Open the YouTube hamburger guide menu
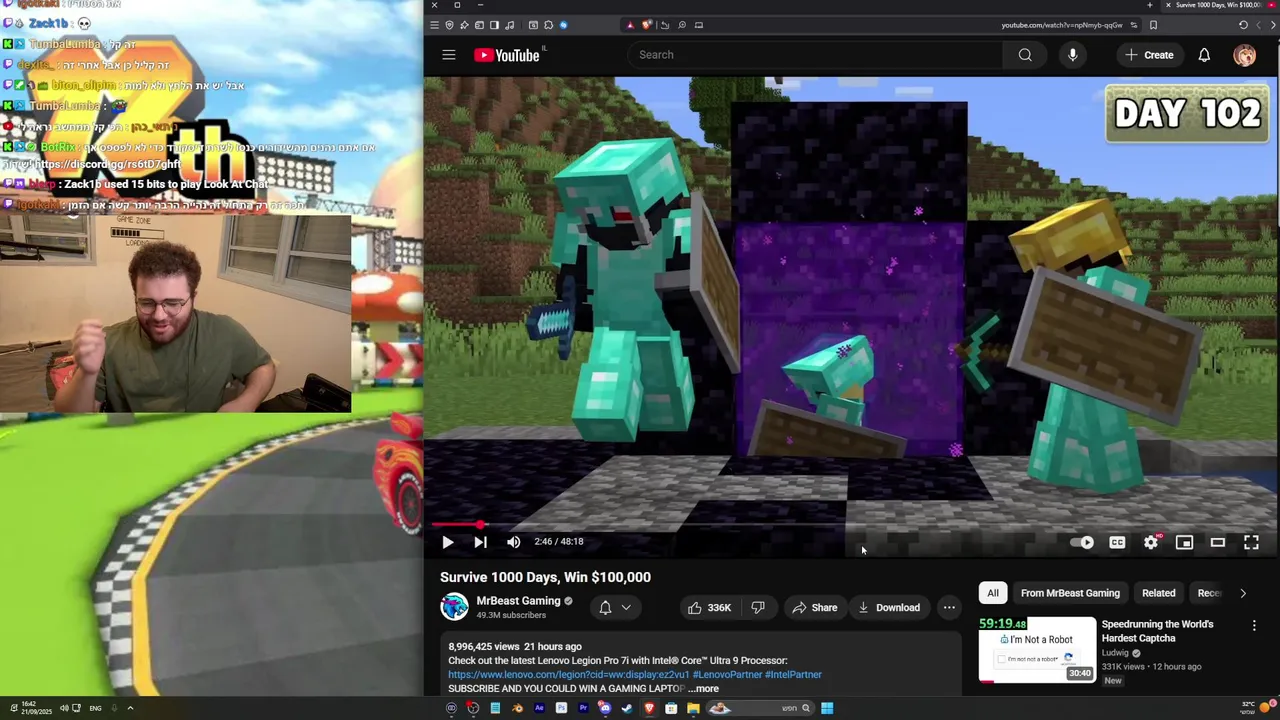Screen dimensions: 1280x720 pyautogui.click(x=449, y=55)
